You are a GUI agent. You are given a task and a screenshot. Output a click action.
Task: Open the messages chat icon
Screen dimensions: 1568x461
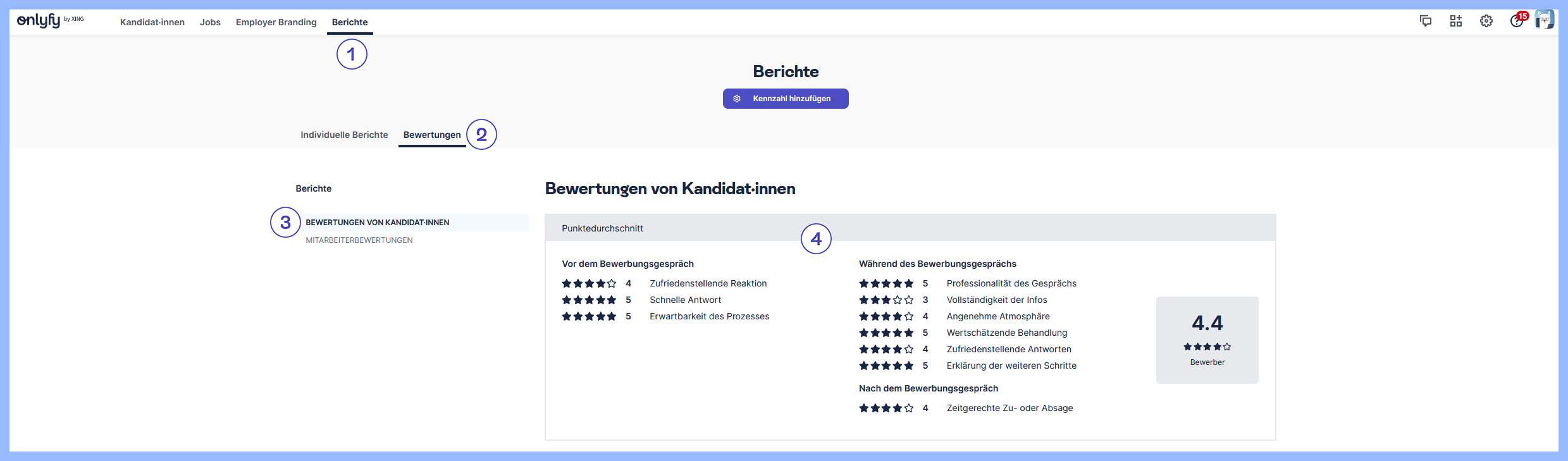1426,21
